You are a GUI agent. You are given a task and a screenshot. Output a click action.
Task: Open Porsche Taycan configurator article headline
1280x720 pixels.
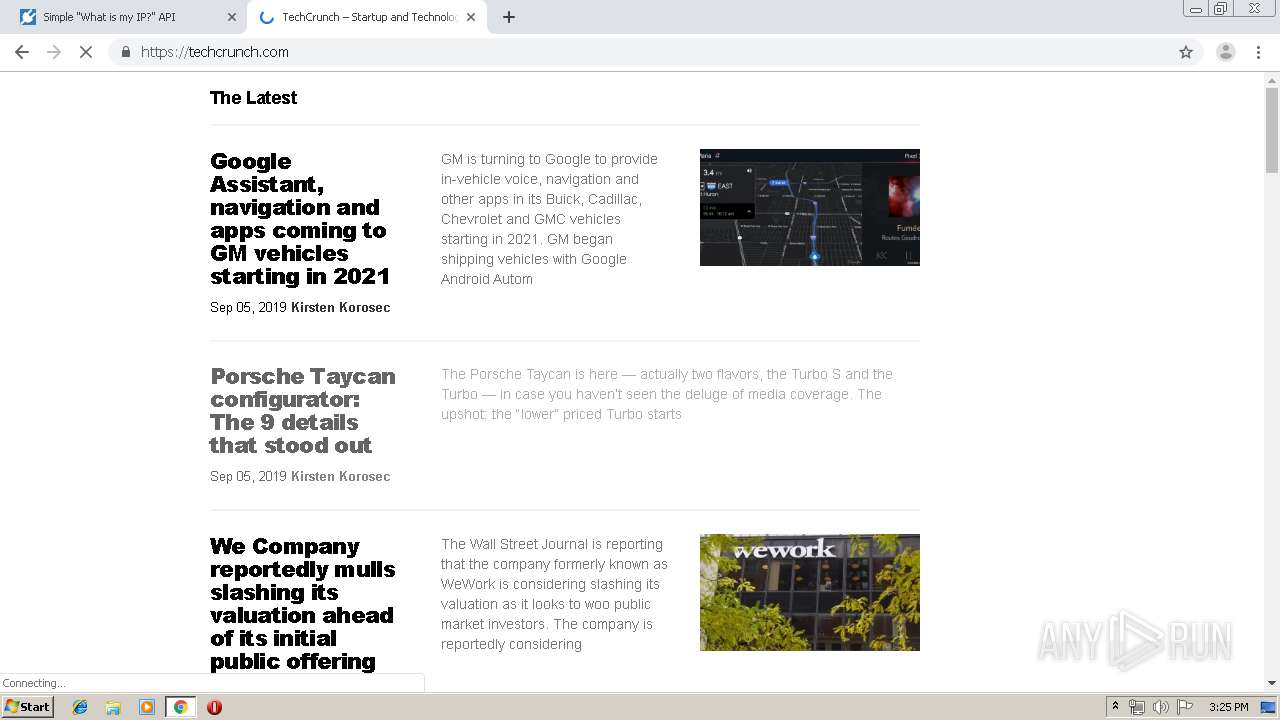click(x=303, y=411)
